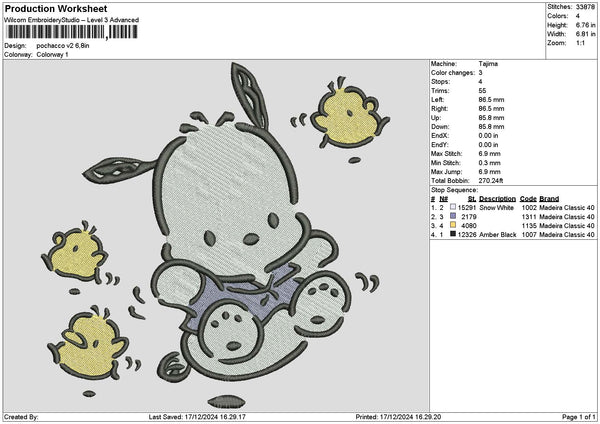600x424 pixels.
Task: Click the 'Last Saved: 17/12/2024' footer text
Action: click(x=197, y=417)
